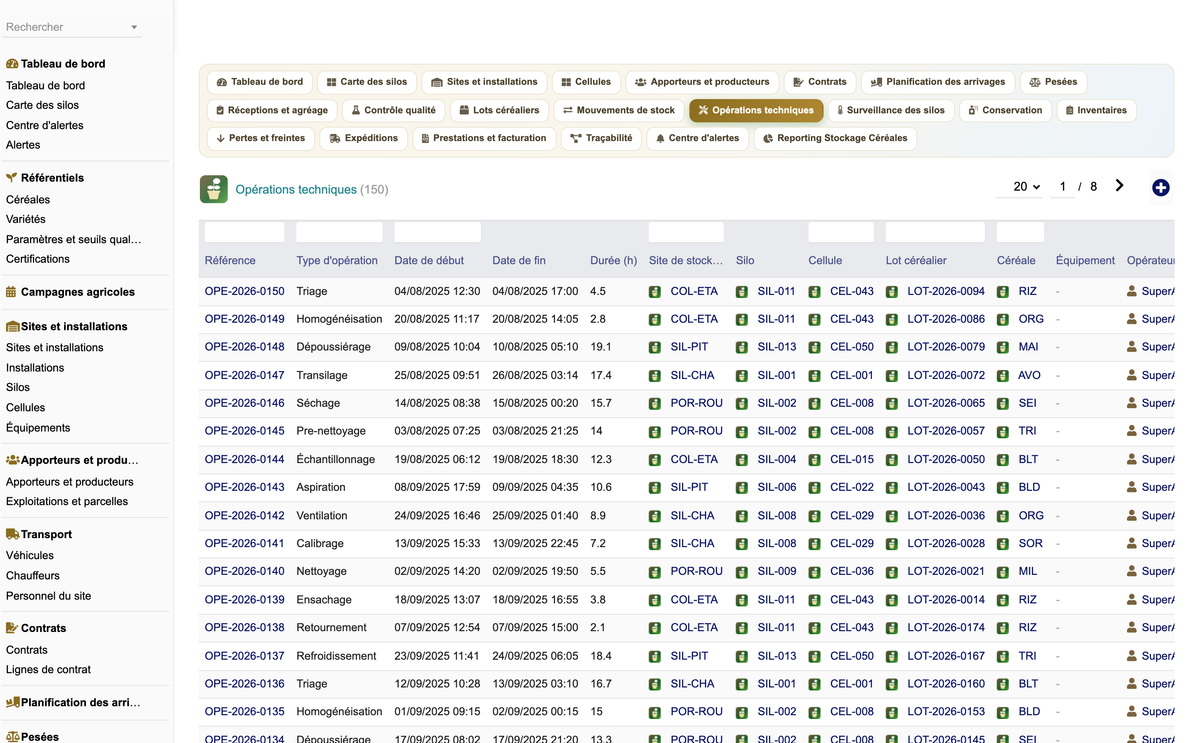Click the cereal icon beside AVO
Image resolution: width=1200 pixels, height=743 pixels.
tap(1003, 375)
